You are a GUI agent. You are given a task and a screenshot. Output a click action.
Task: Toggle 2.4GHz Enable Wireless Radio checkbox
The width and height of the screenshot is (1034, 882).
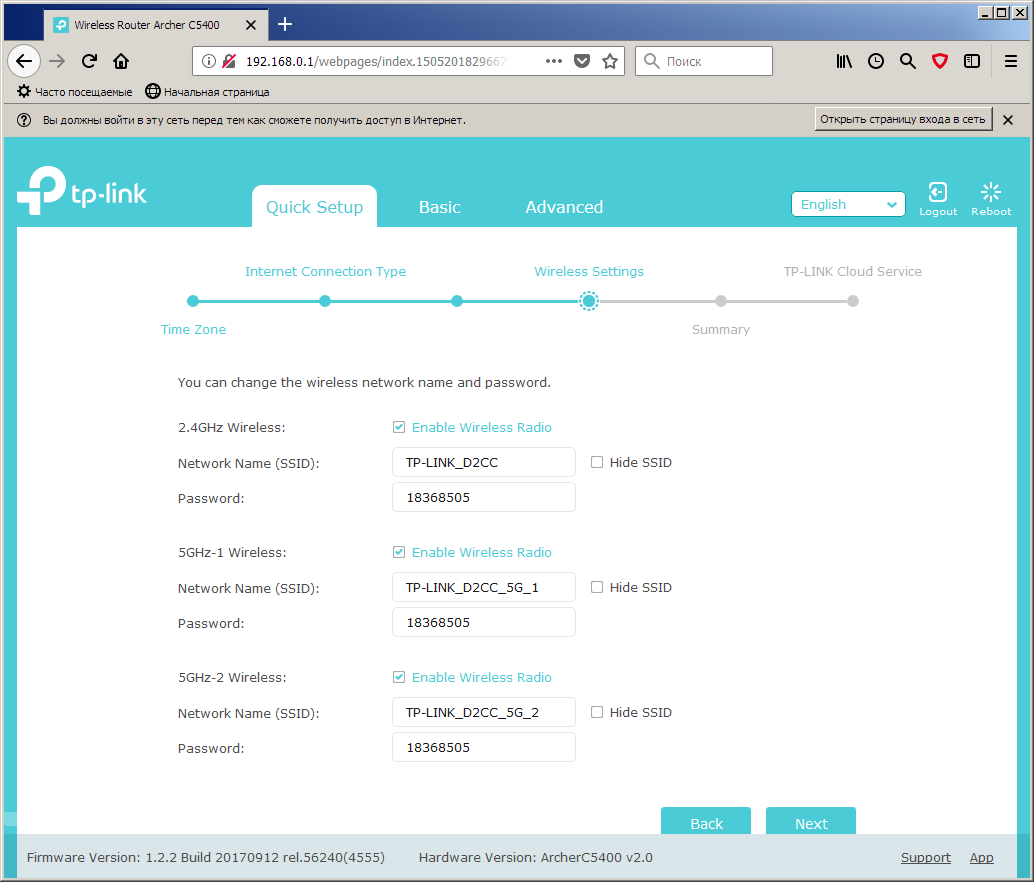(399, 427)
